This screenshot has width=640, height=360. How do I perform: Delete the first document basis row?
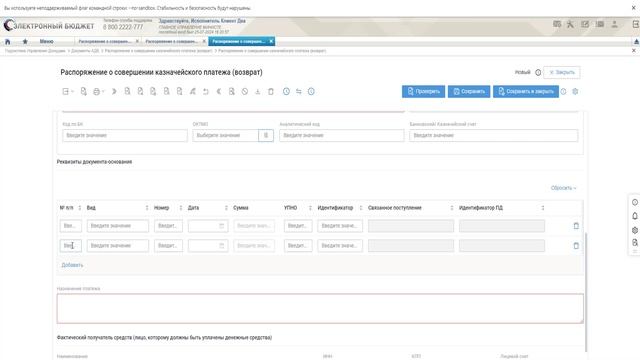coord(576,226)
